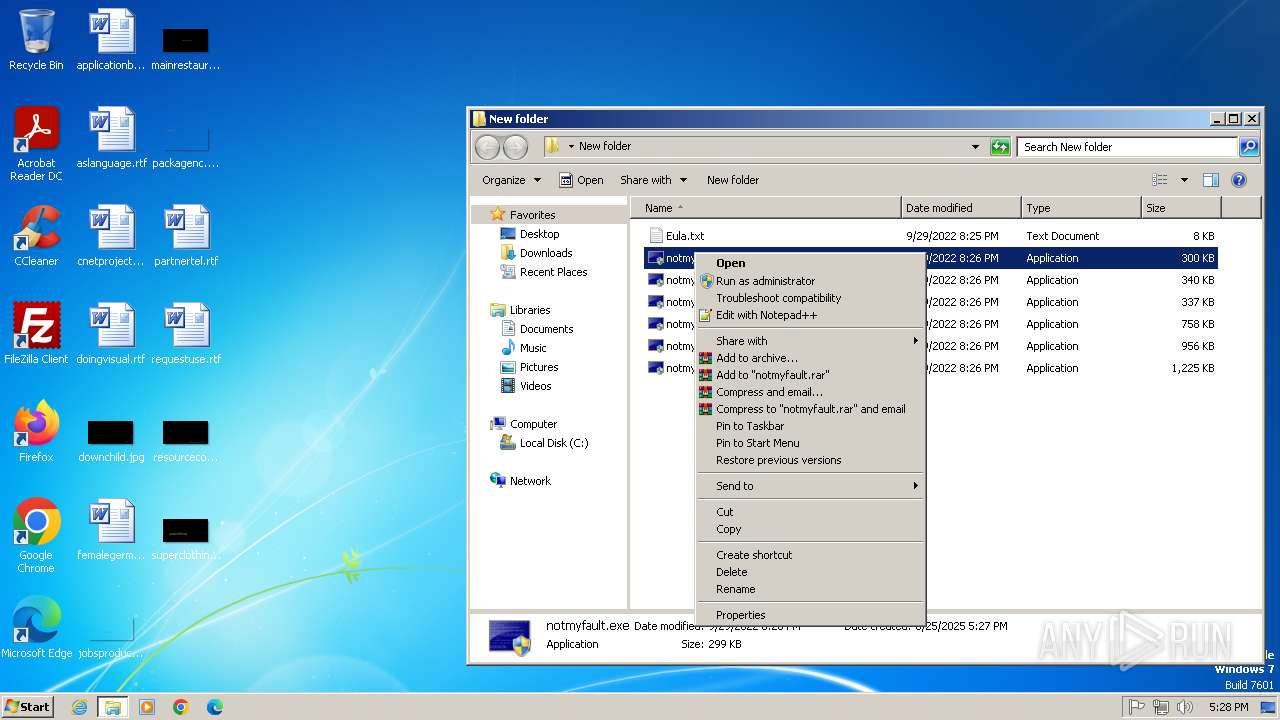Choose Rename from context menu

pyautogui.click(x=810, y=589)
